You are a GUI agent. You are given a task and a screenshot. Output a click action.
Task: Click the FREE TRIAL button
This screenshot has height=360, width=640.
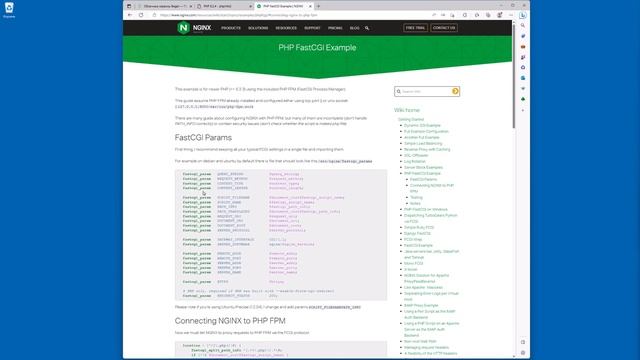416,28
